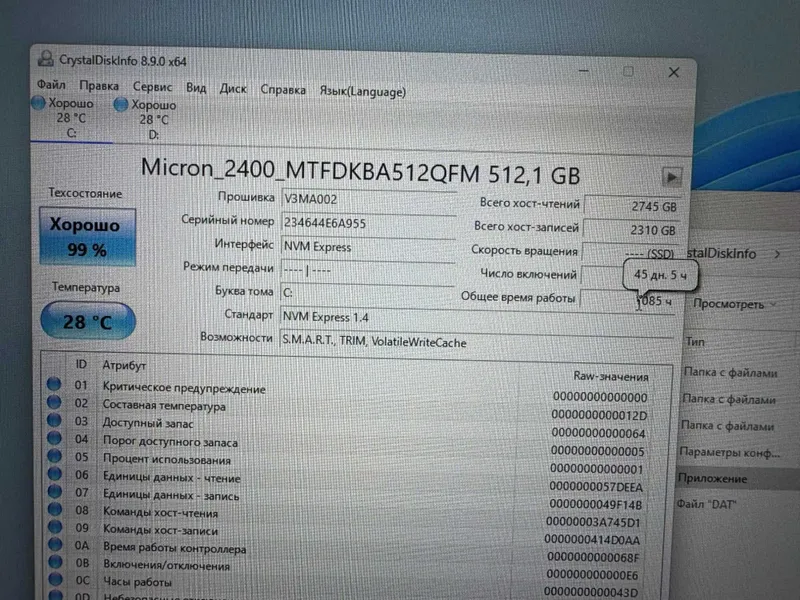The height and width of the screenshot is (600, 800).
Task: Select the Критическое предупреждение attribute text
Action: click(184, 388)
